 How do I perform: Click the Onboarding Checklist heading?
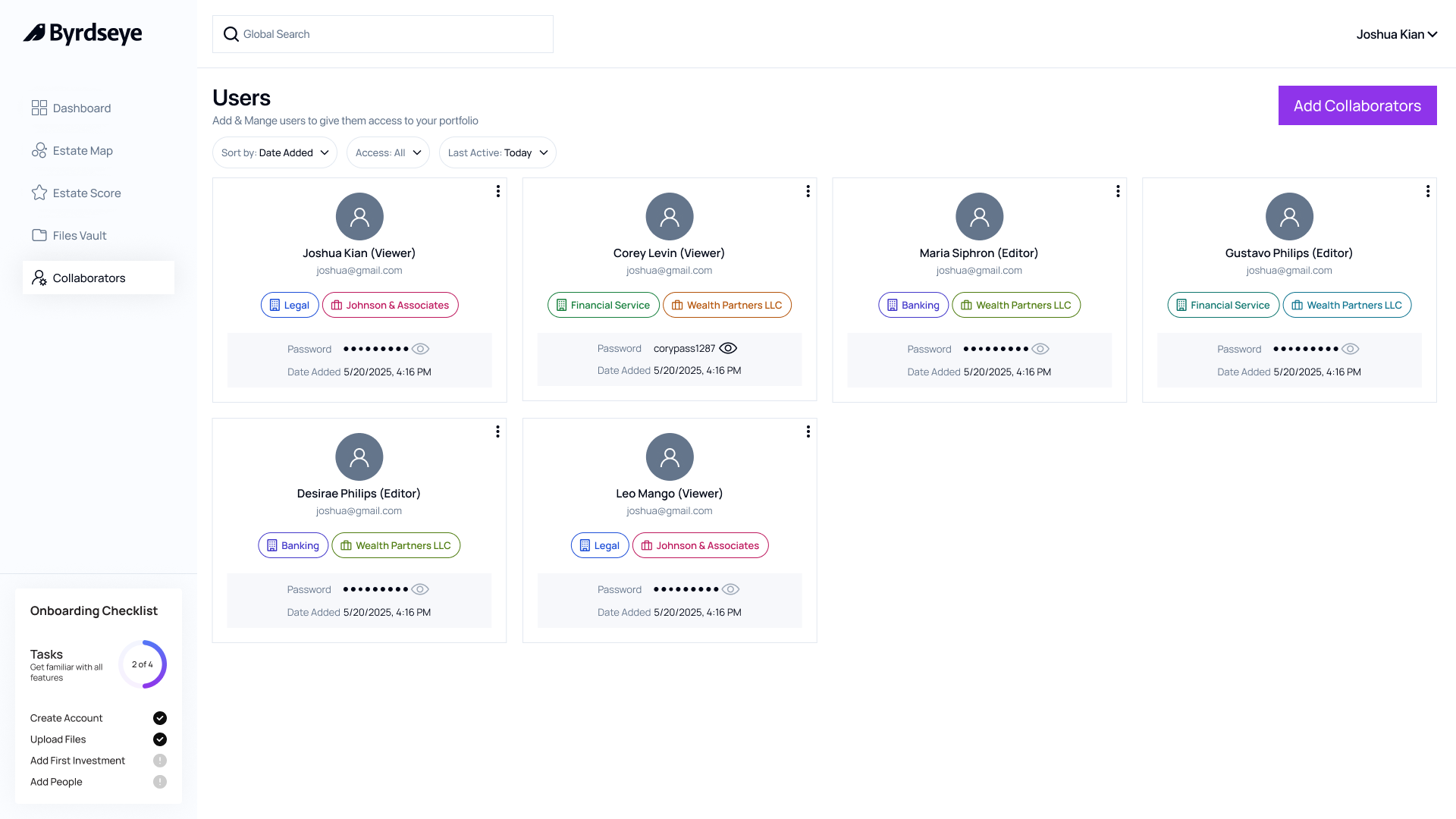(94, 610)
